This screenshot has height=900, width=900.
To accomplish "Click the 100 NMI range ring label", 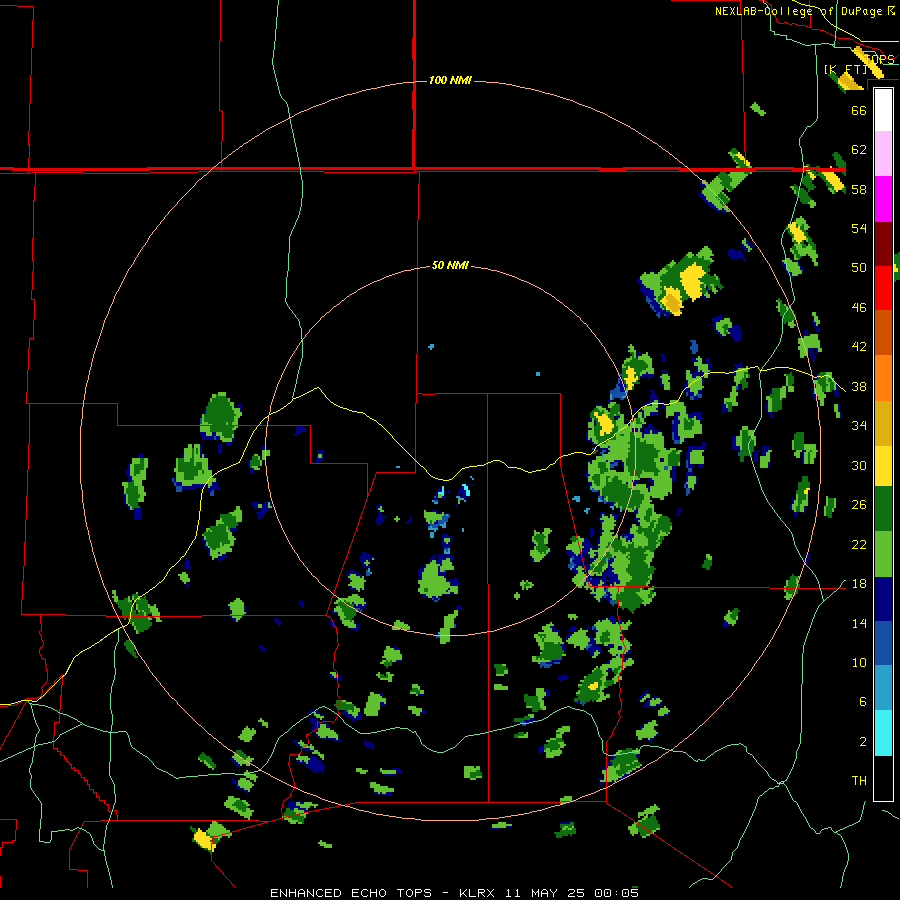I will 450,80.
